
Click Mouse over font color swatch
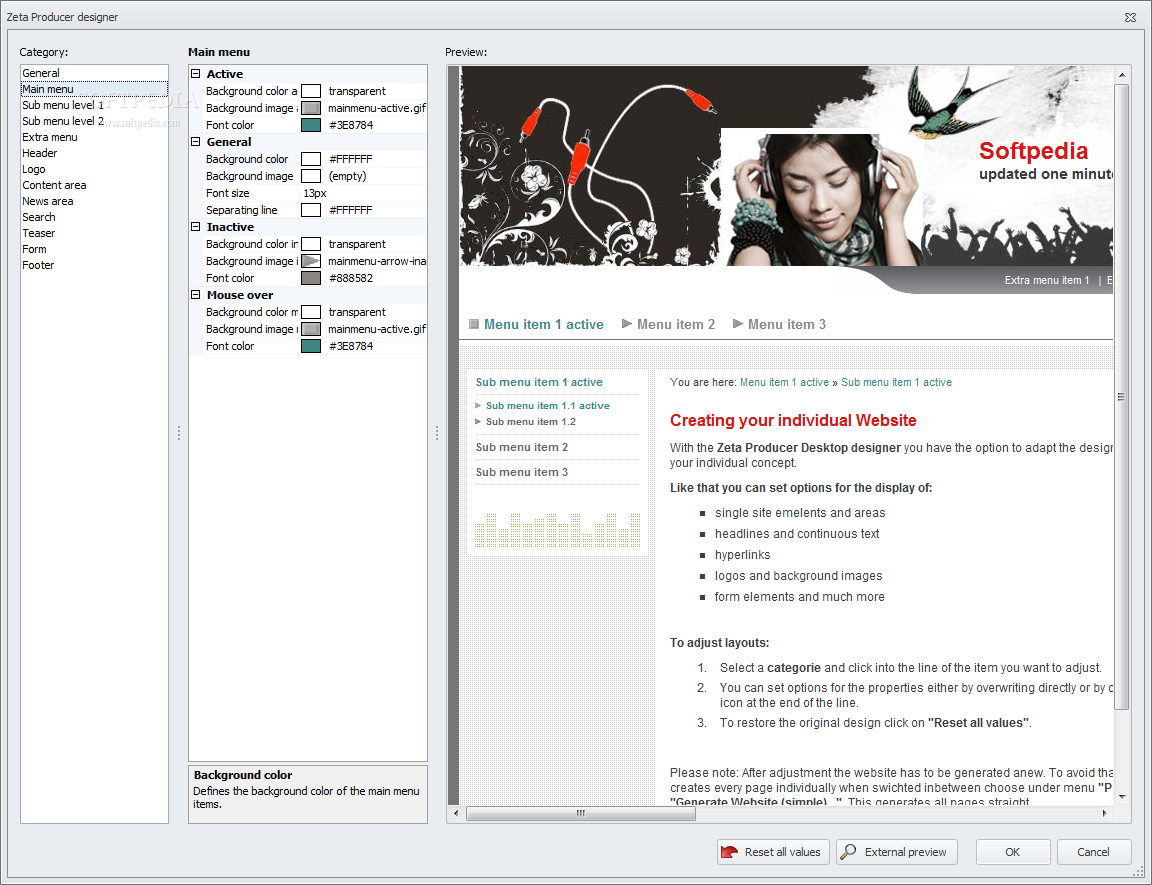pos(311,346)
